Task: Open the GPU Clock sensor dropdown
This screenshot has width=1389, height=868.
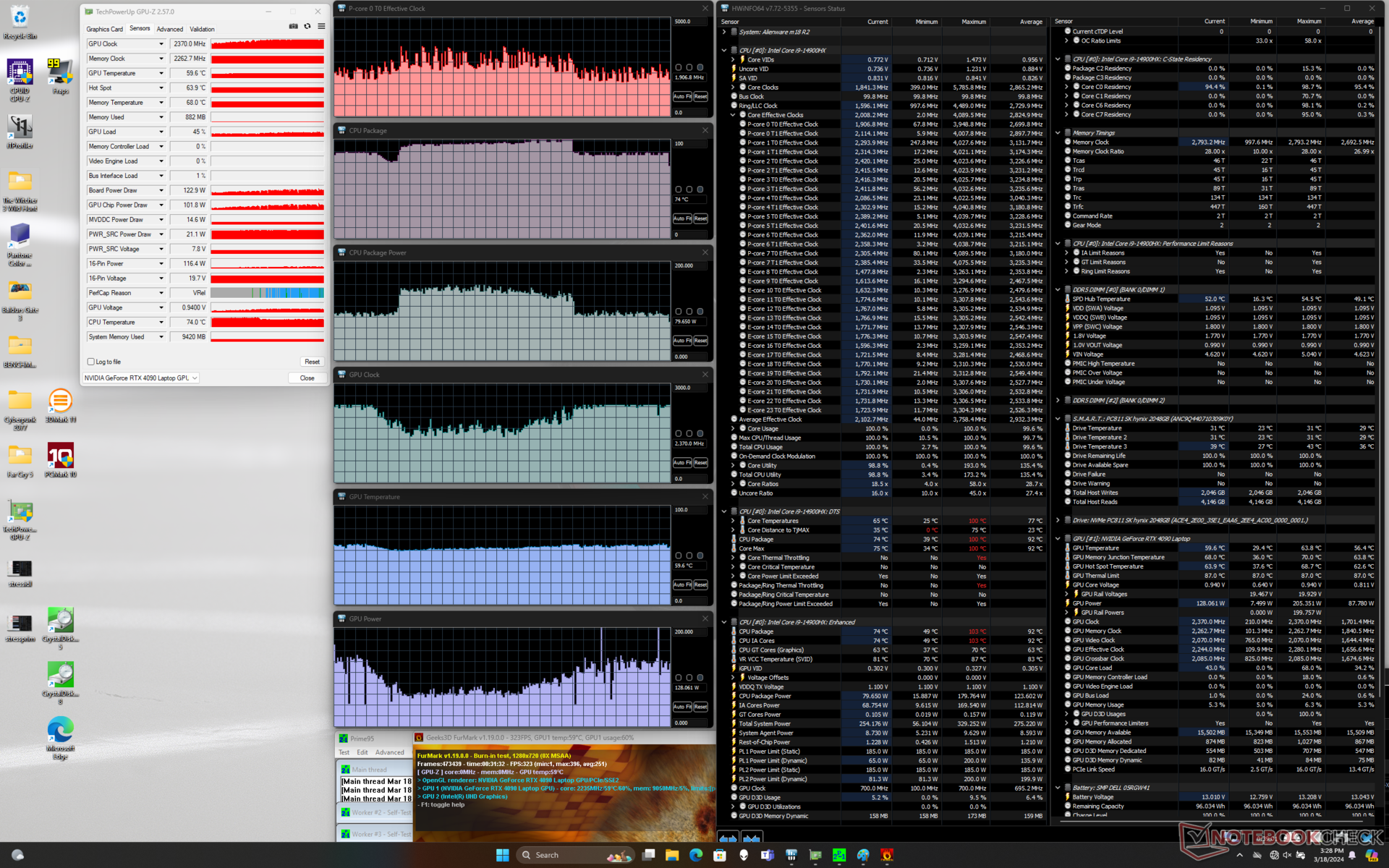Action: pos(161,44)
